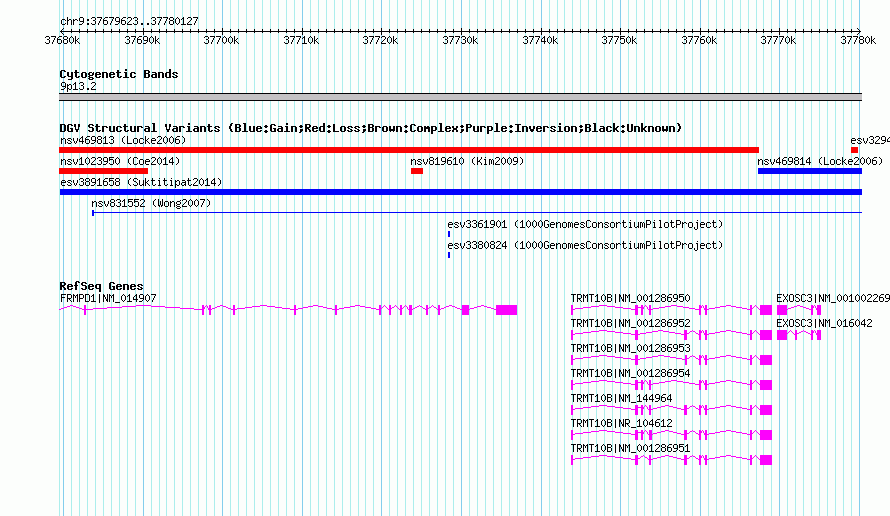Click the red loss bar of nsv1023950
The width and height of the screenshot is (890, 516).
[103, 171]
